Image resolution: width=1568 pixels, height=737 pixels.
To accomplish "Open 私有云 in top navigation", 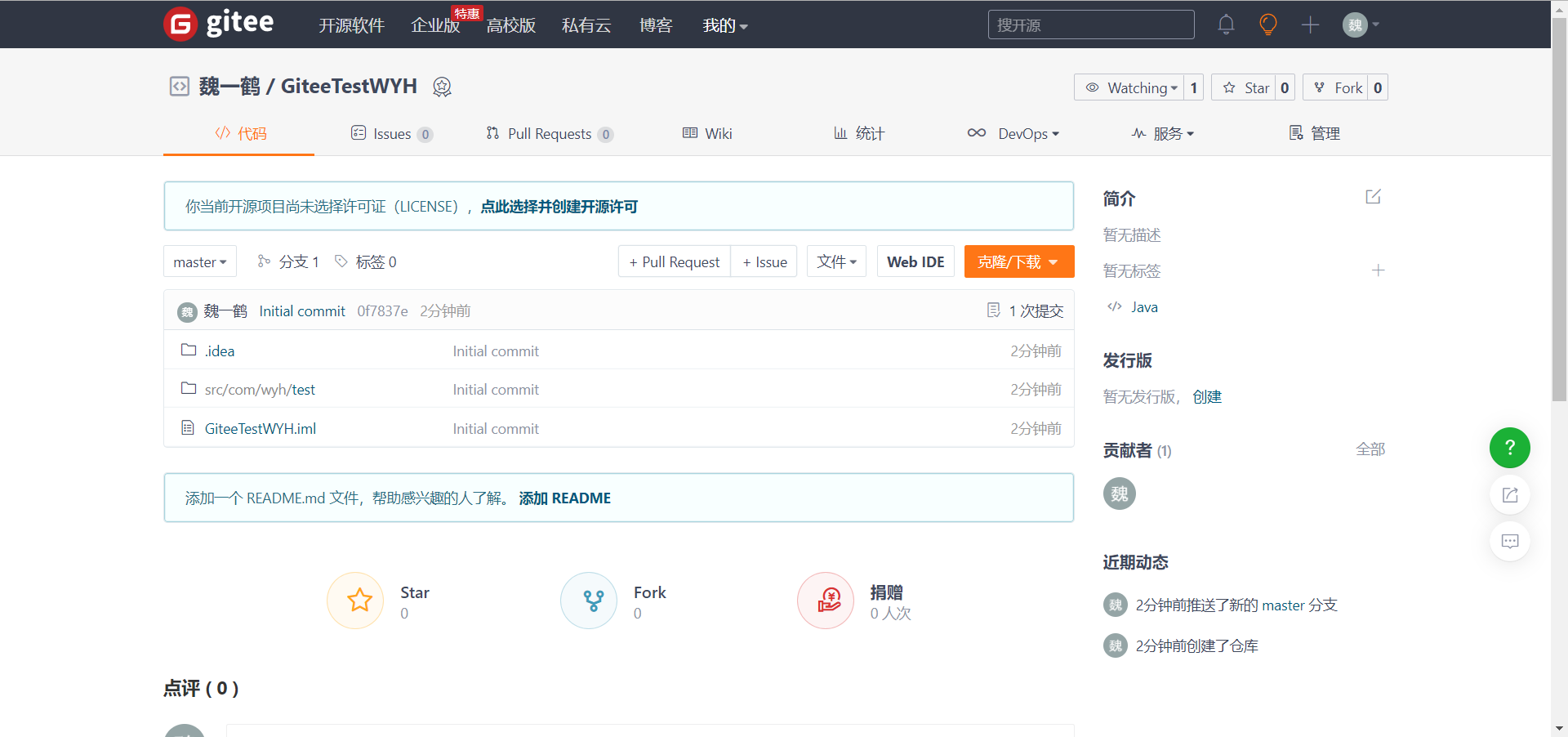I will click(x=586, y=25).
